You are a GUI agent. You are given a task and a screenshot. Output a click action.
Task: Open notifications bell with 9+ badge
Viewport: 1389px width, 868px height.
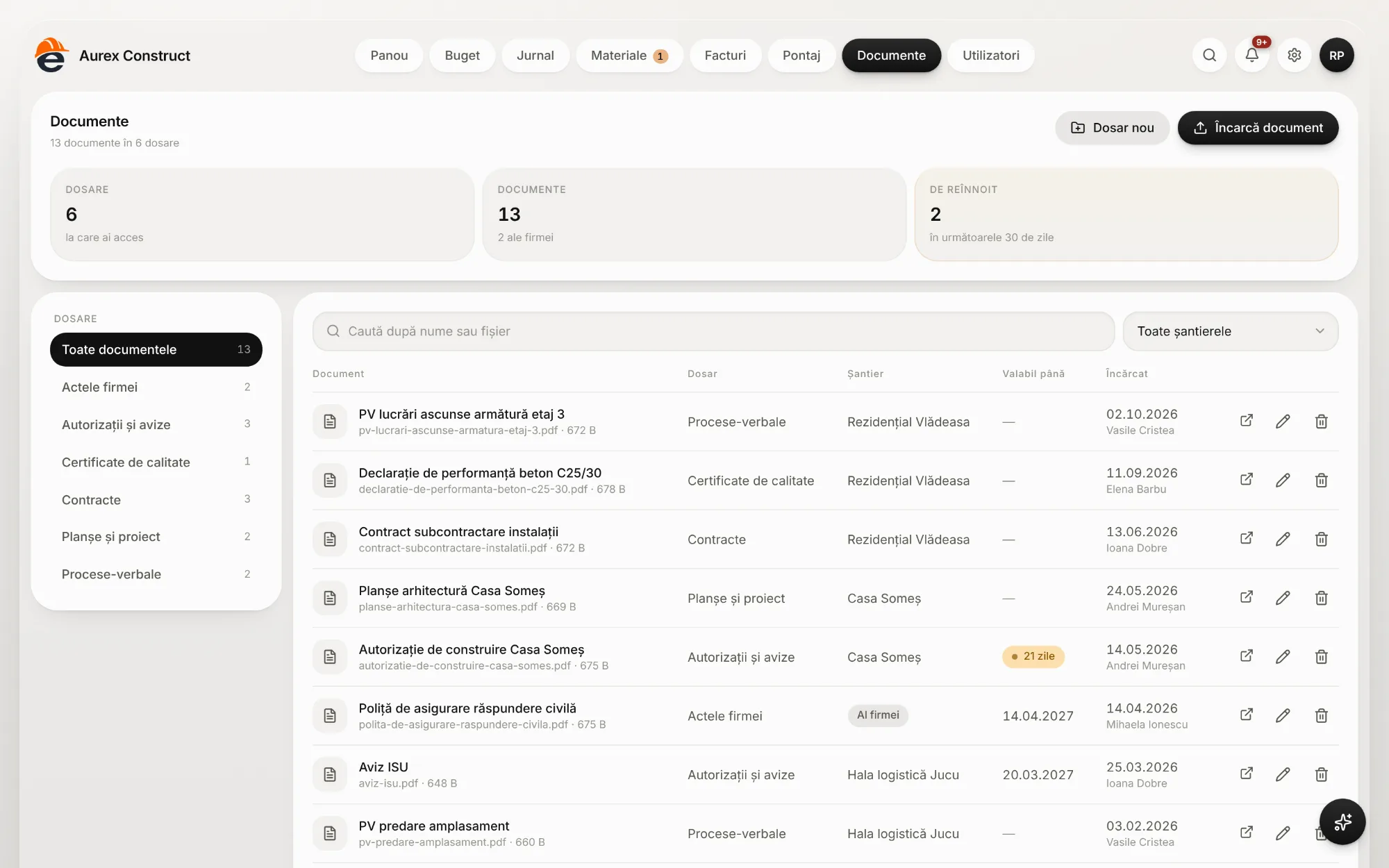click(x=1251, y=56)
